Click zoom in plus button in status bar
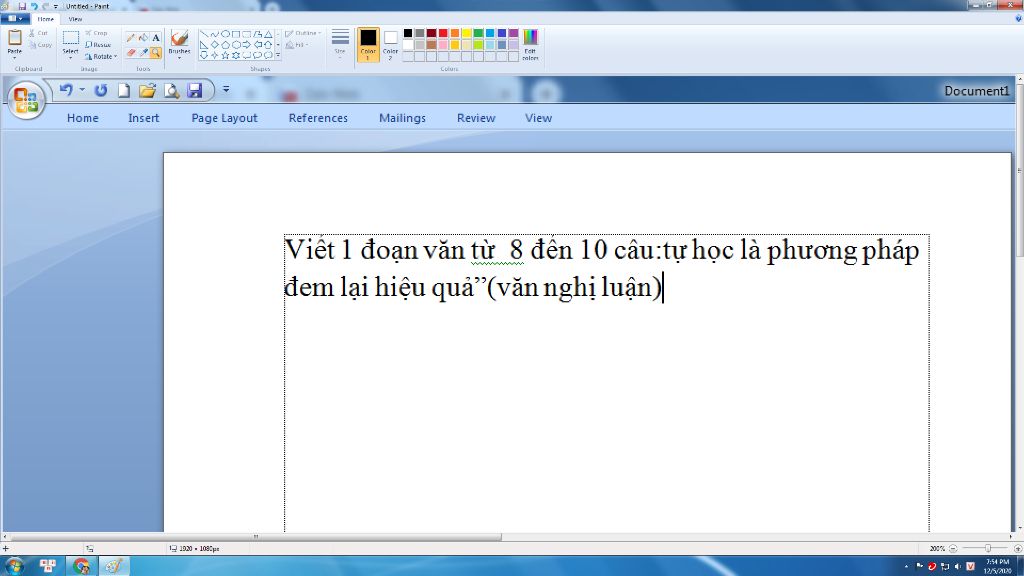This screenshot has width=1024, height=576. pos(1017,549)
